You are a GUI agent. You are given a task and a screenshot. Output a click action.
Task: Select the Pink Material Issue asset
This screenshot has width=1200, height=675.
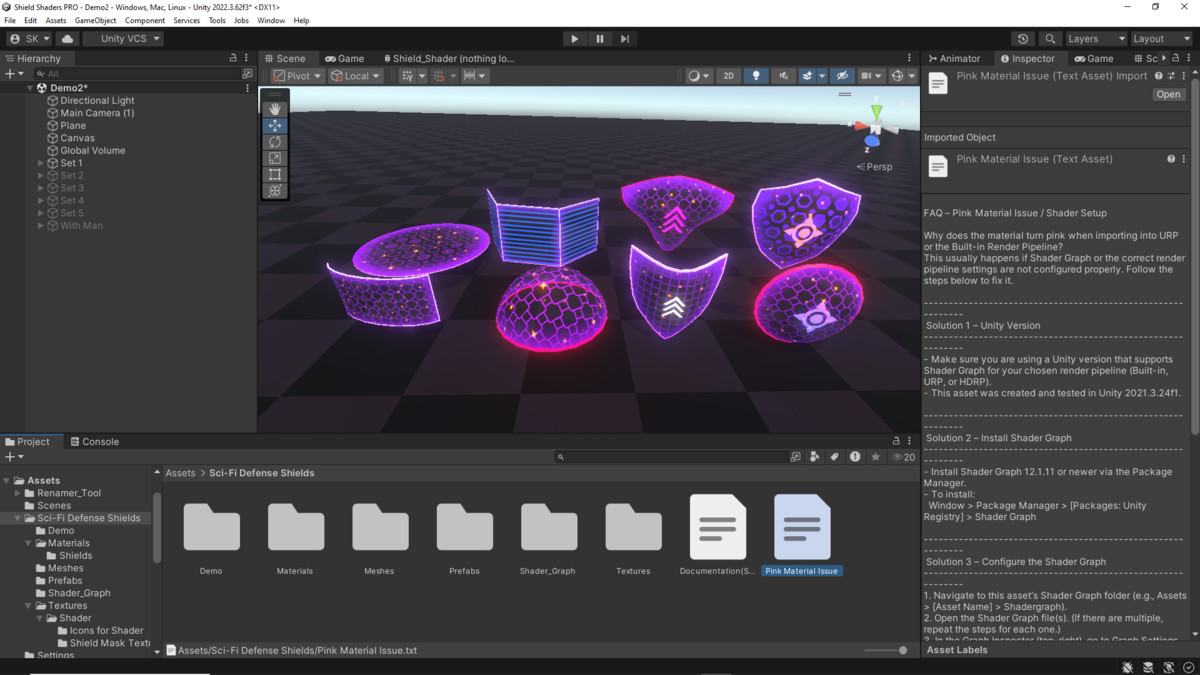click(801, 527)
